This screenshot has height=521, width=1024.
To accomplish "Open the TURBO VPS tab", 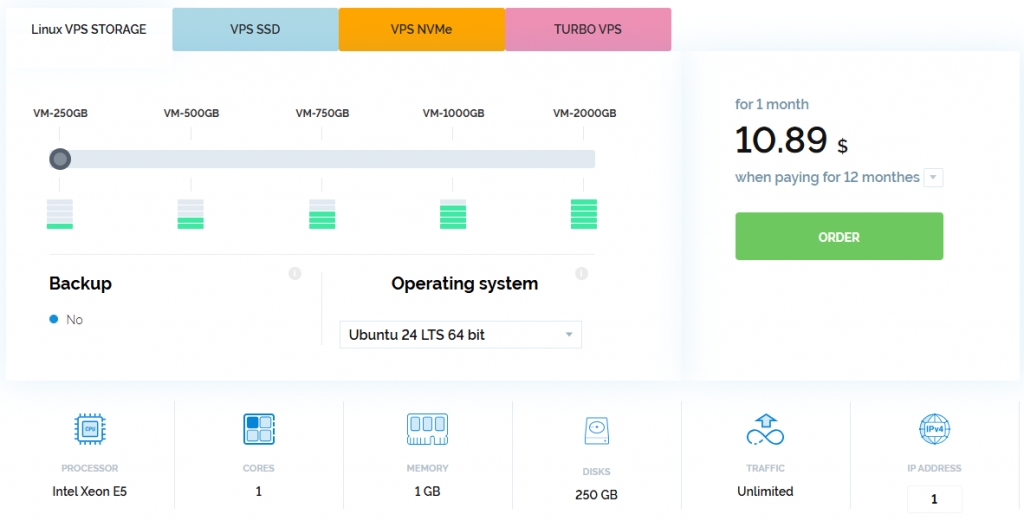I will 588,29.
